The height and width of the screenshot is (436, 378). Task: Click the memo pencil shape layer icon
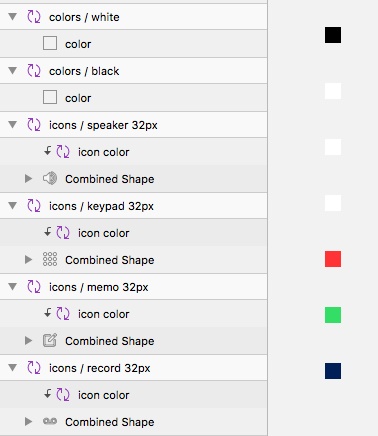[x=50, y=340]
